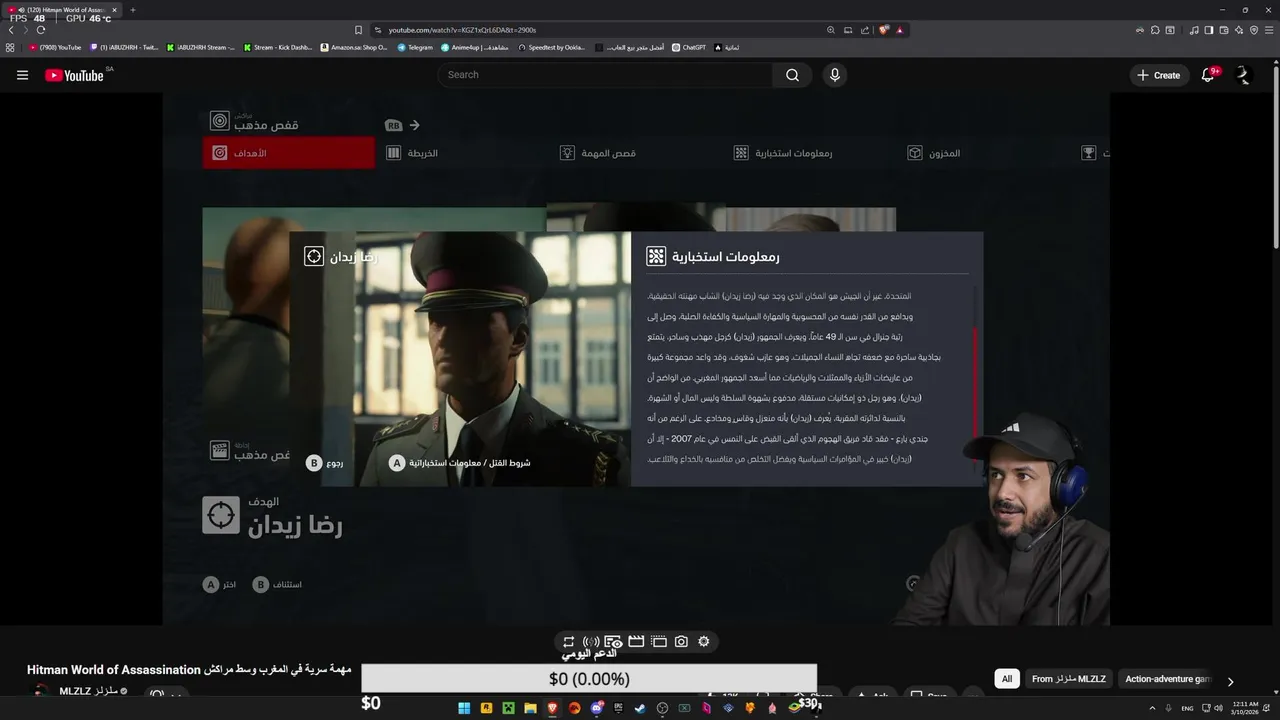Click the target crosshair icon beside الهدف
Viewport: 1280px width, 720px height.
pyautogui.click(x=221, y=515)
